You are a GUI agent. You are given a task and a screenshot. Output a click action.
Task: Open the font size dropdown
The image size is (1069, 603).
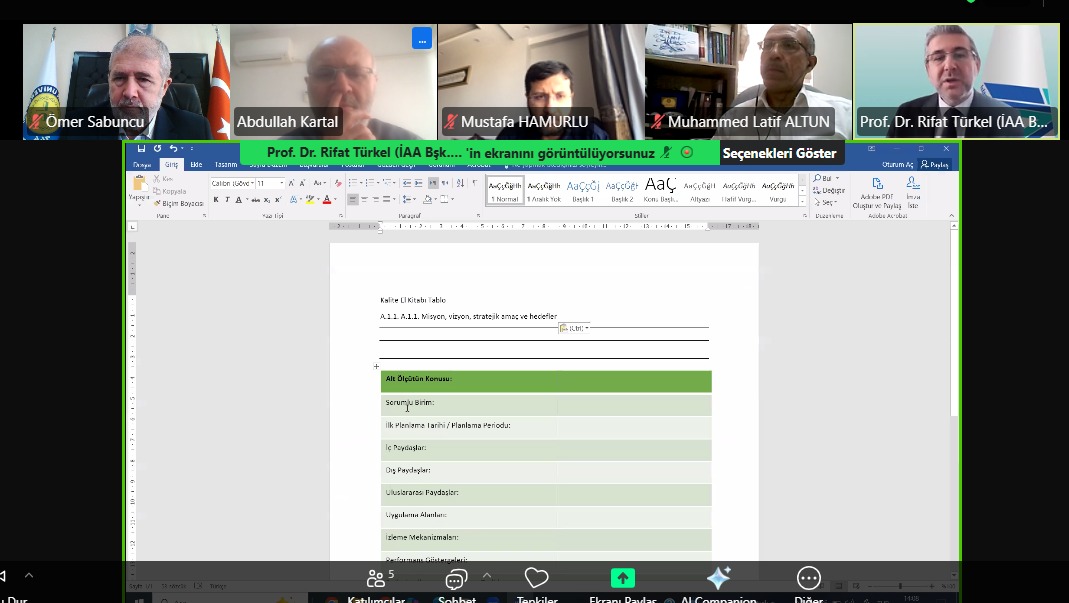281,183
